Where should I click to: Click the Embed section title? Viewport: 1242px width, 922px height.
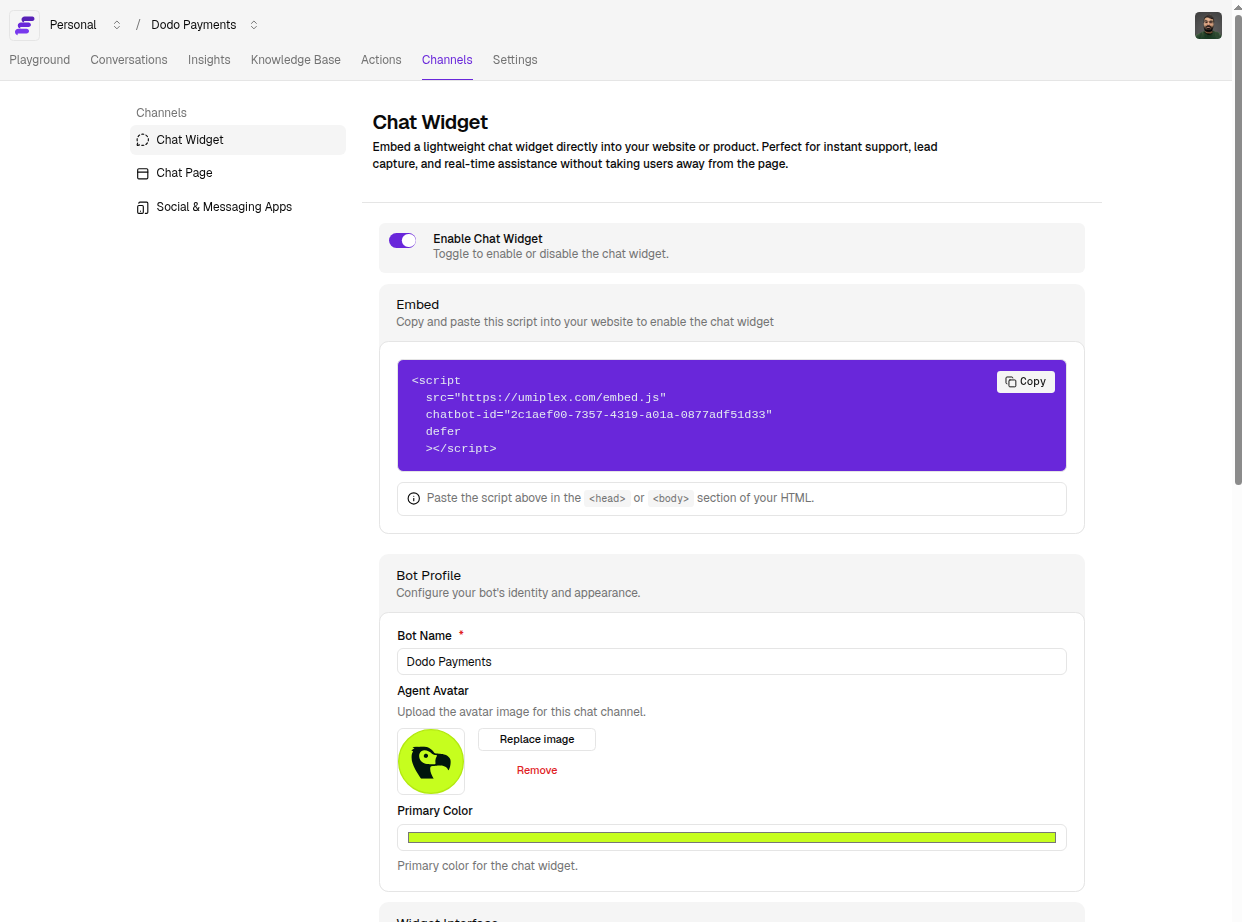tap(418, 304)
